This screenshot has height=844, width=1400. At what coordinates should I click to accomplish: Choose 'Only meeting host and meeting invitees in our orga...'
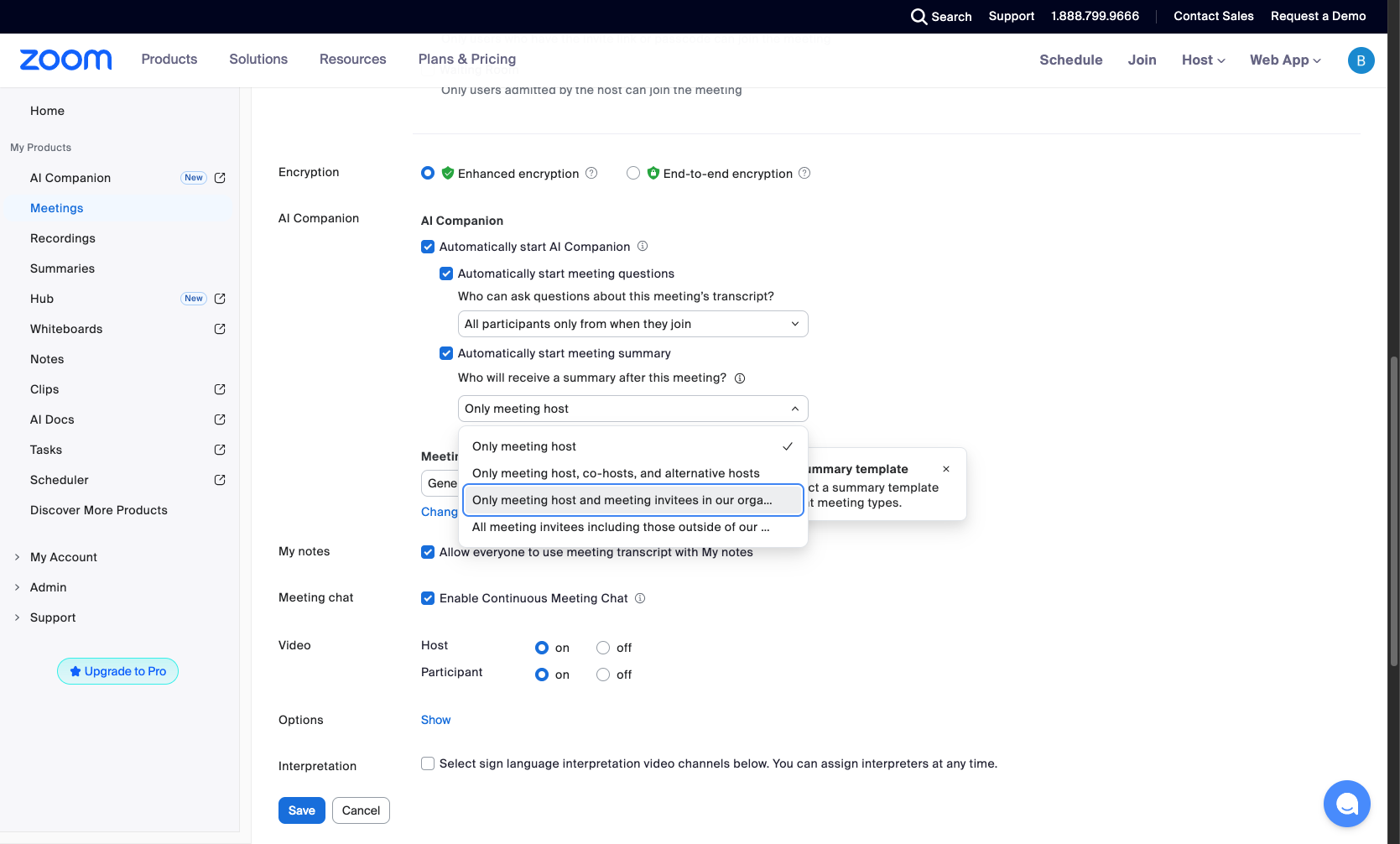pyautogui.click(x=633, y=500)
